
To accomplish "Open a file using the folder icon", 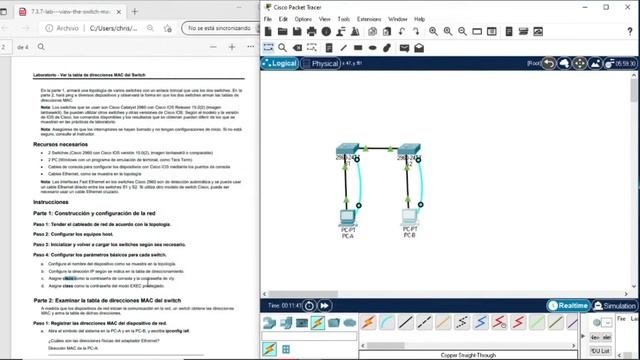I will coord(282,31).
